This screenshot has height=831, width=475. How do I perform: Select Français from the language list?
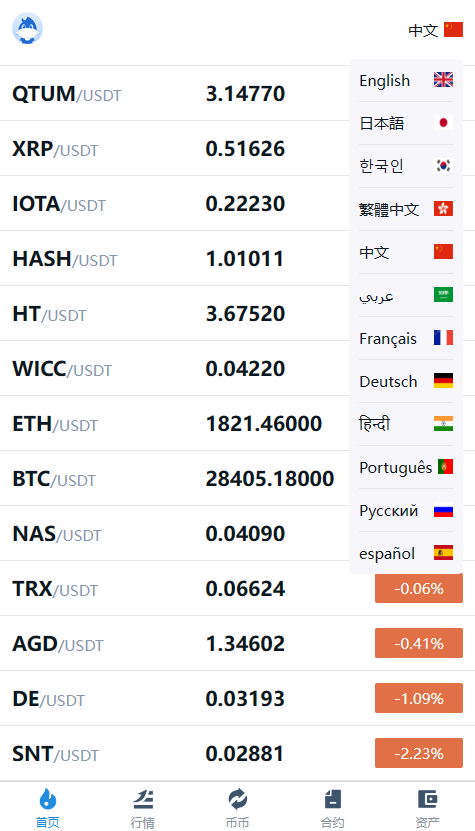(x=406, y=338)
